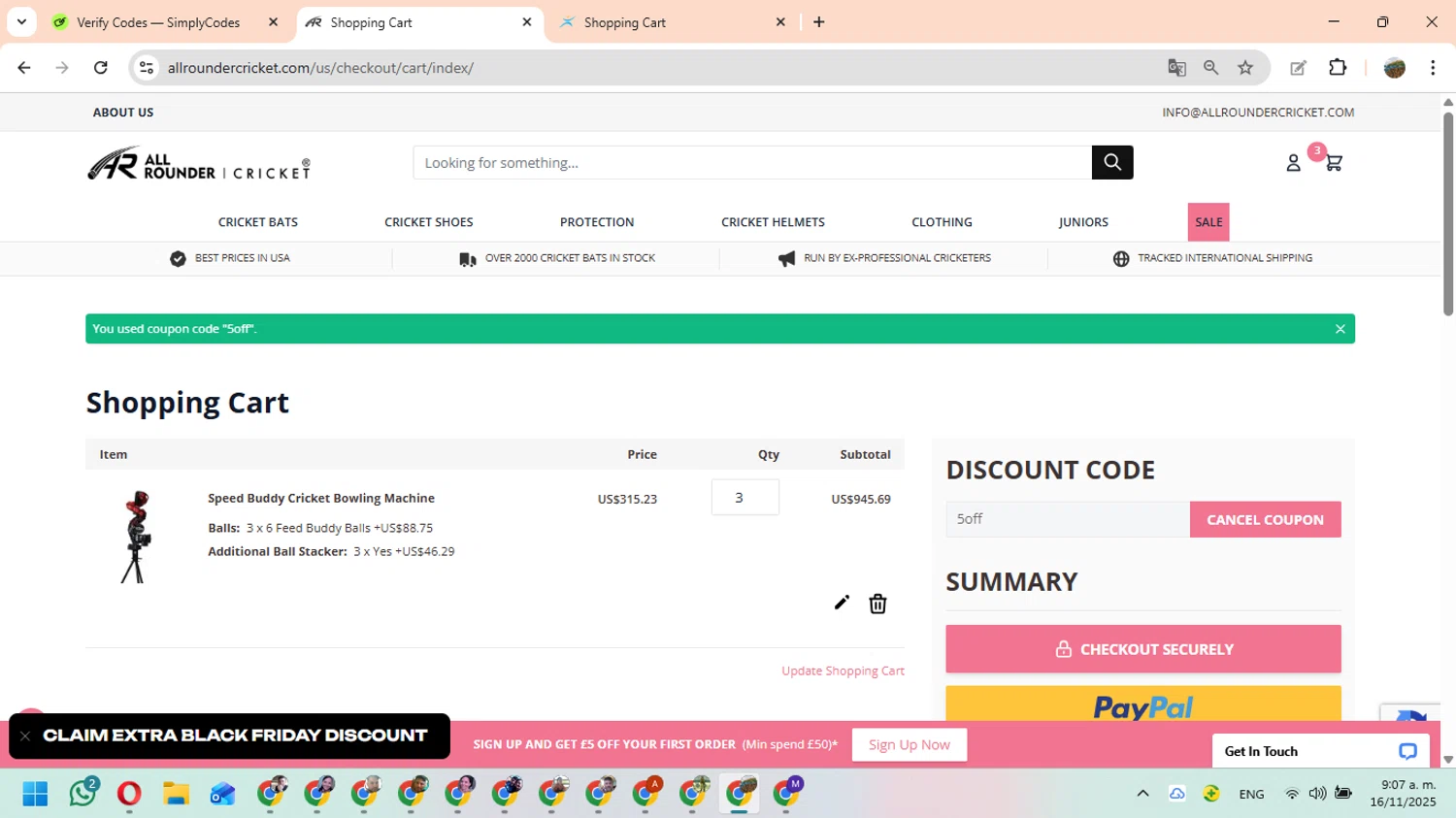Viewport: 1456px width, 818px height.
Task: Click the Get In Touch chat bar
Action: [x=1321, y=751]
